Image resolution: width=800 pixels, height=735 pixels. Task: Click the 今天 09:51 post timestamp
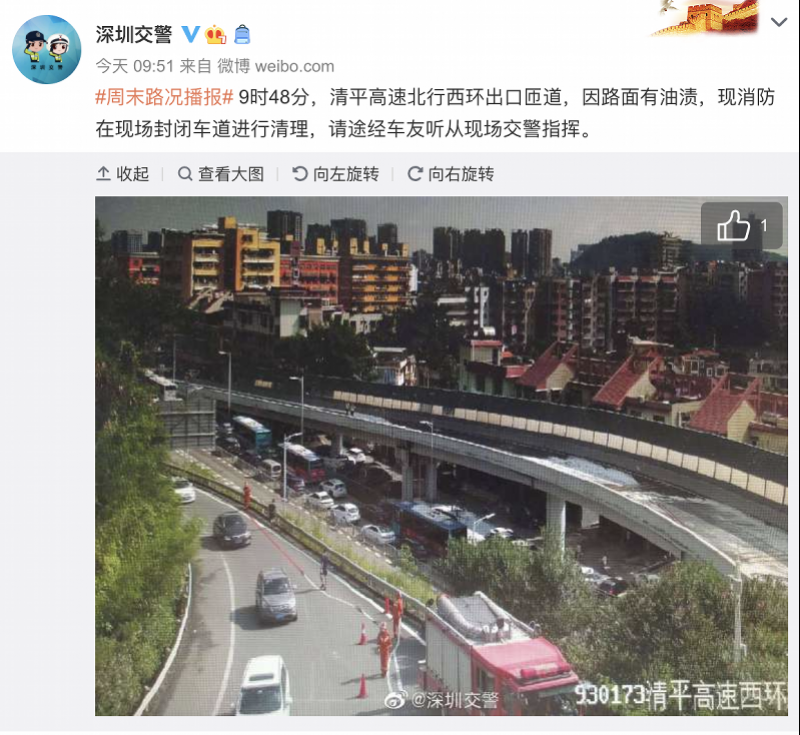click(135, 66)
